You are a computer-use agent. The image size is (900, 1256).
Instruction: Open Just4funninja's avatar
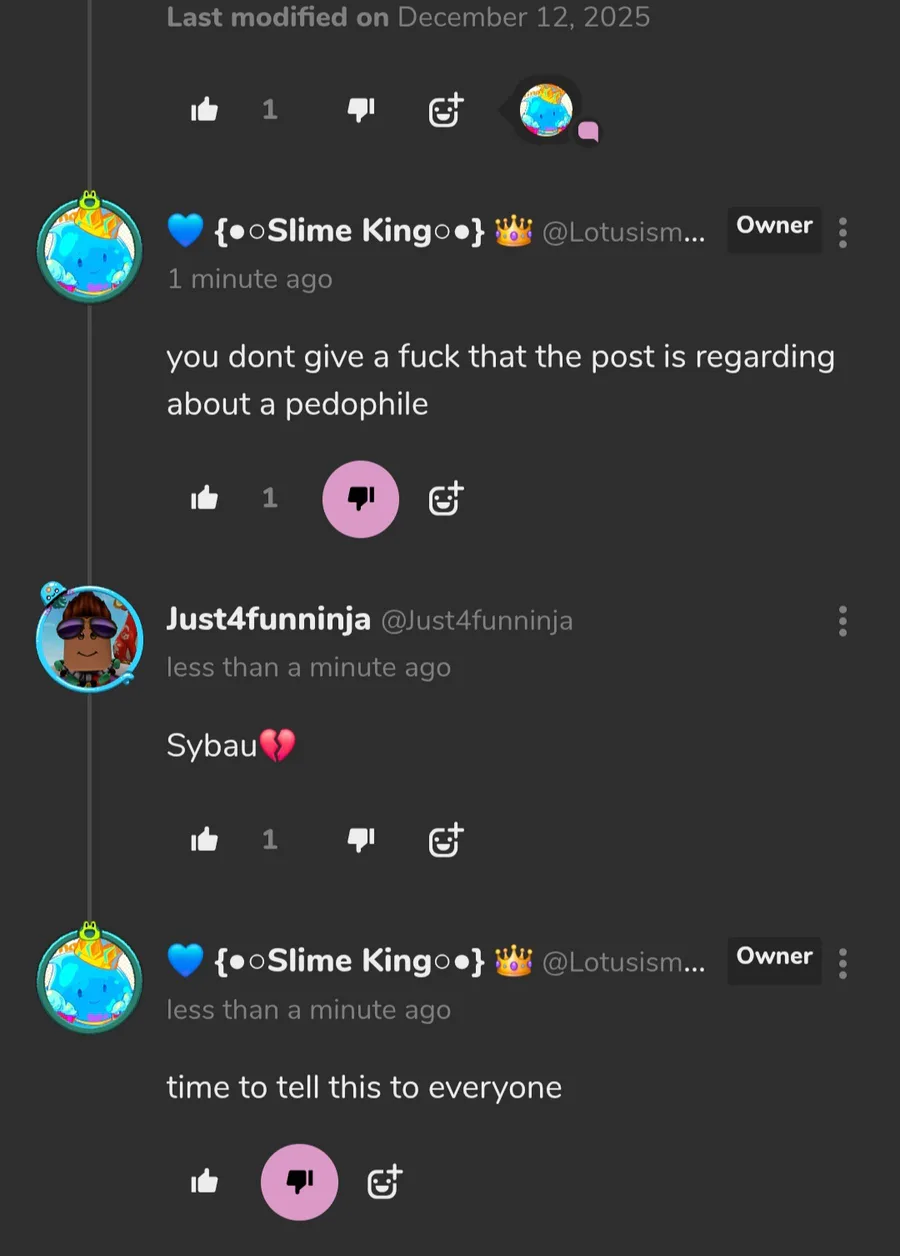pyautogui.click(x=89, y=637)
